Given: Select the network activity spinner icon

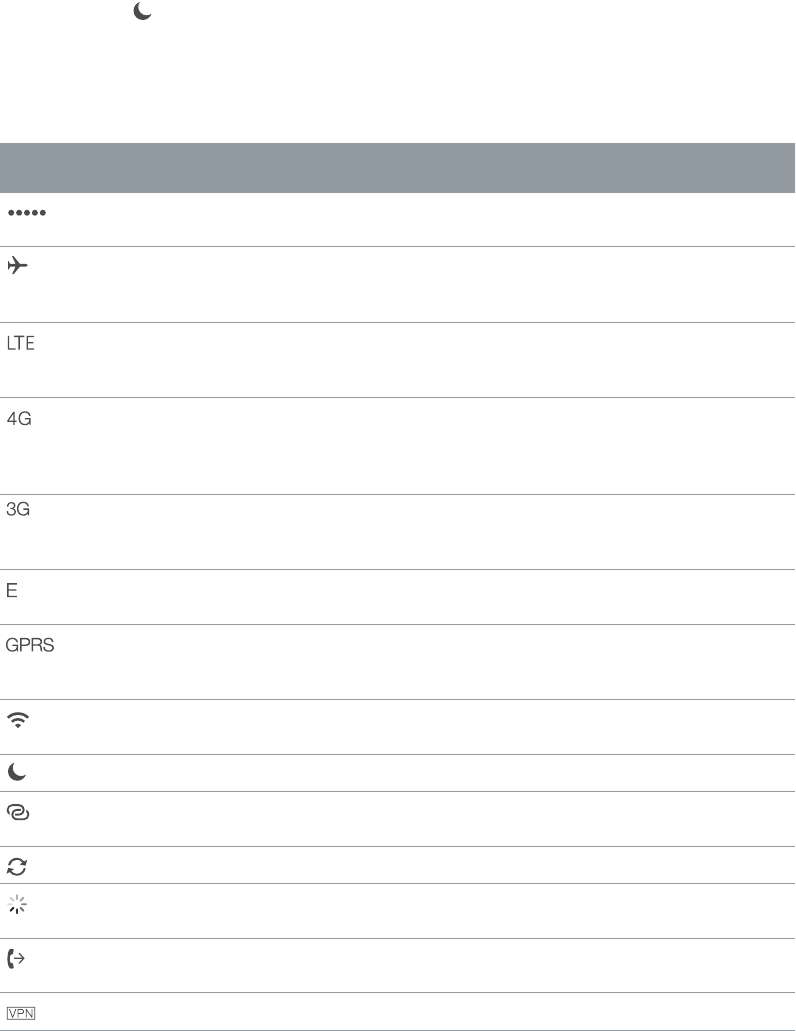Looking at the screenshot, I should coord(17,904).
